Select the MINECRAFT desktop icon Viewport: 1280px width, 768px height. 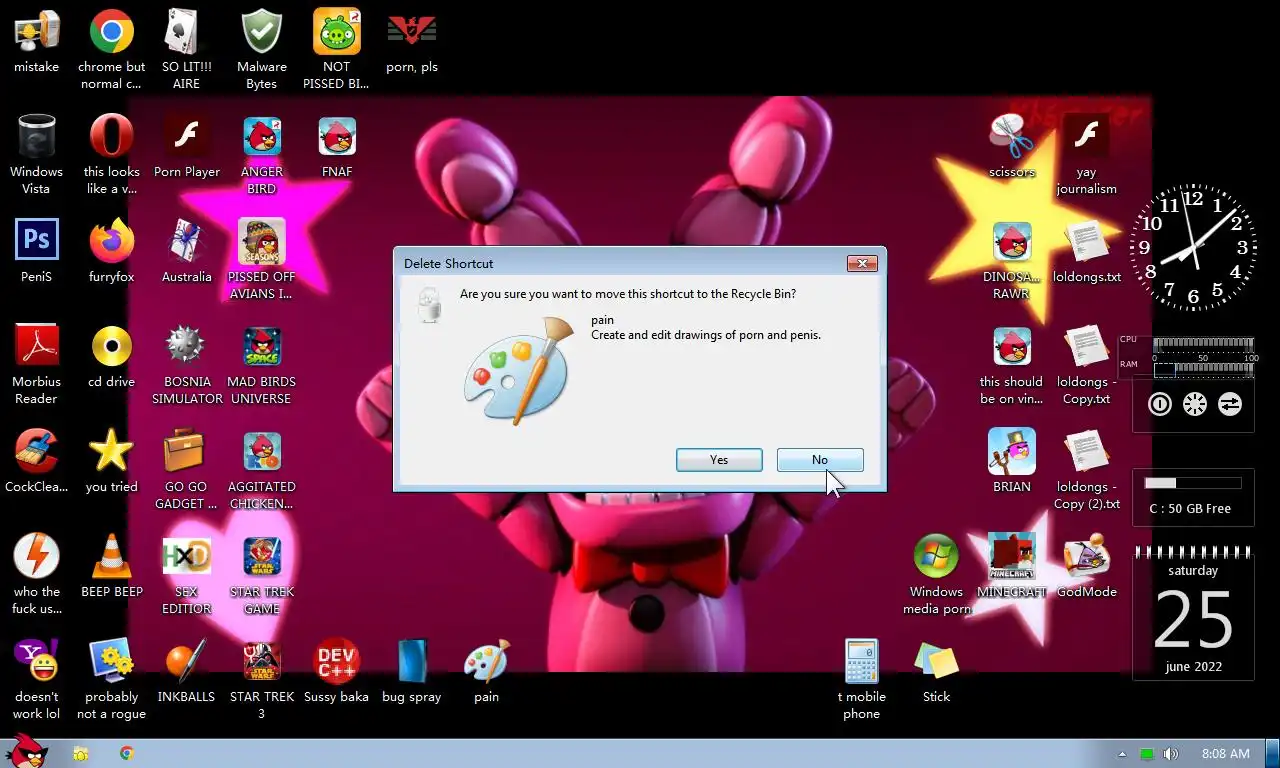(x=1012, y=566)
